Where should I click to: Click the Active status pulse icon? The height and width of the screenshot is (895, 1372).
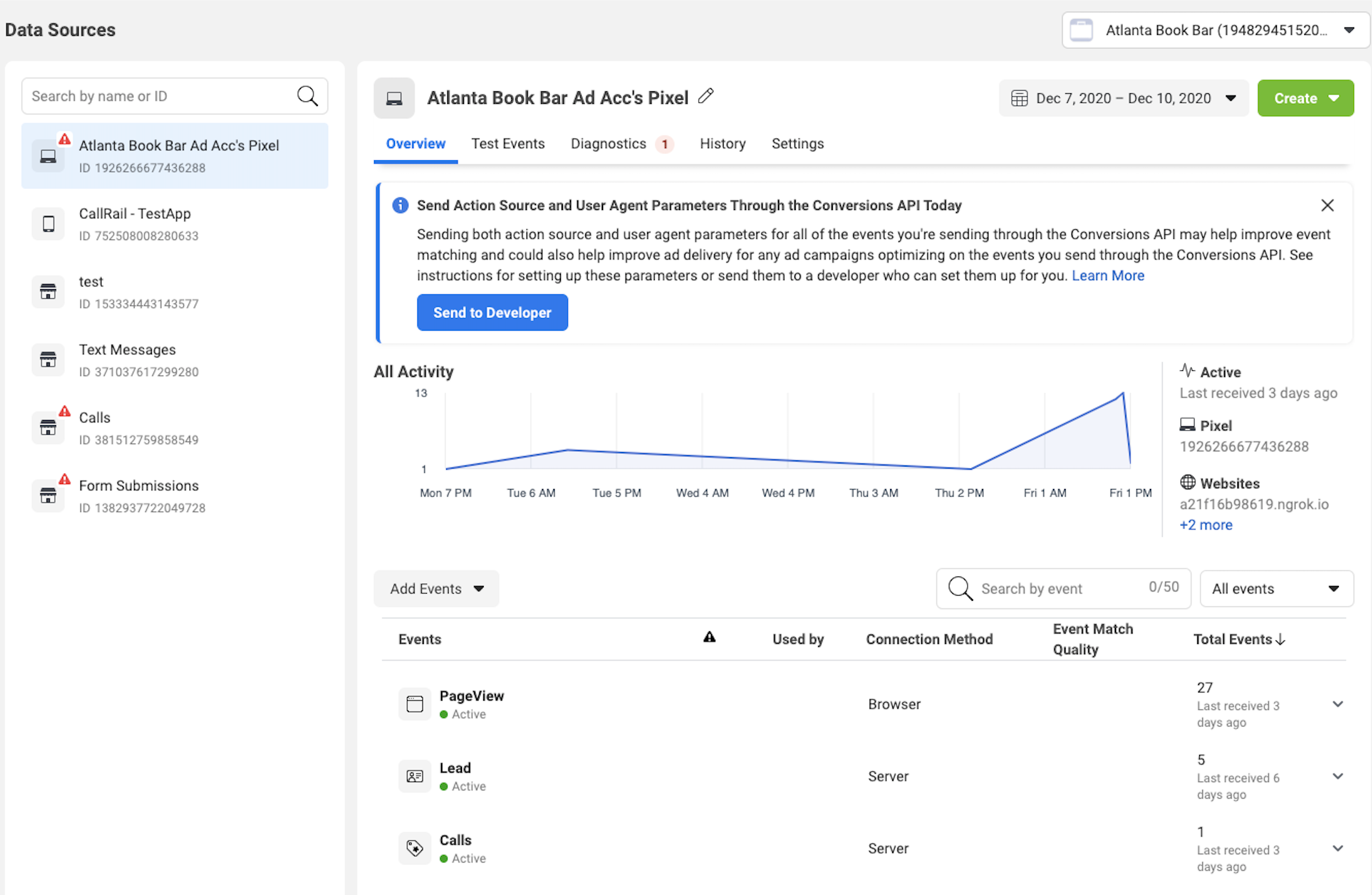[1188, 370]
